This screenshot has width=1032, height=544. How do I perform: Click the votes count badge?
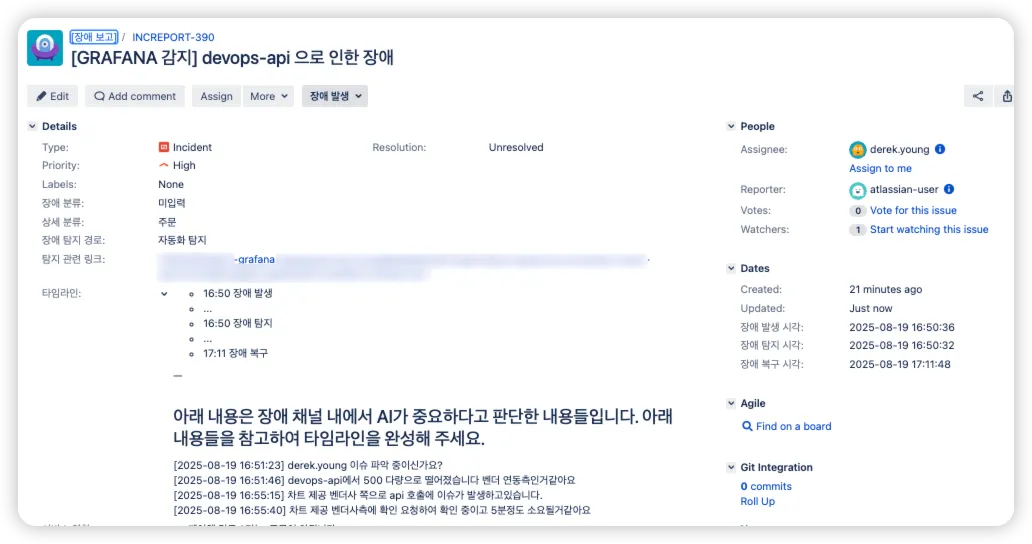(x=858, y=211)
